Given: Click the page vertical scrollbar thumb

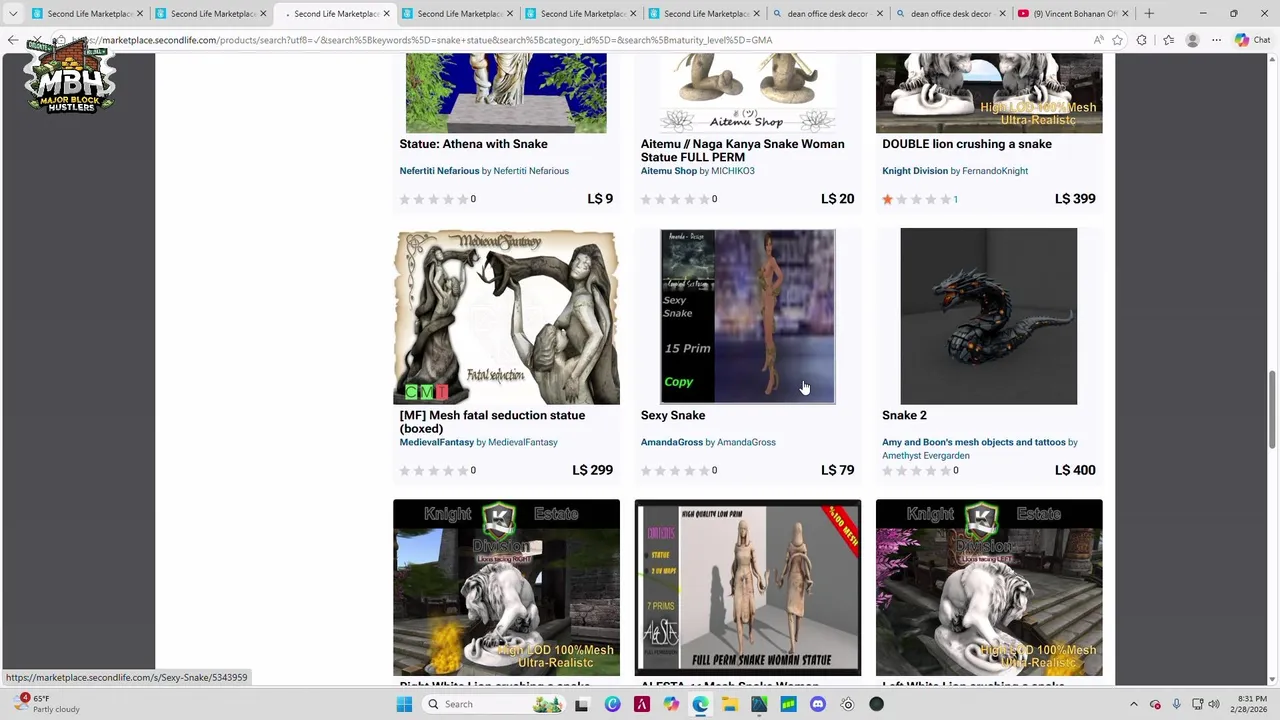Looking at the screenshot, I should [1272, 410].
